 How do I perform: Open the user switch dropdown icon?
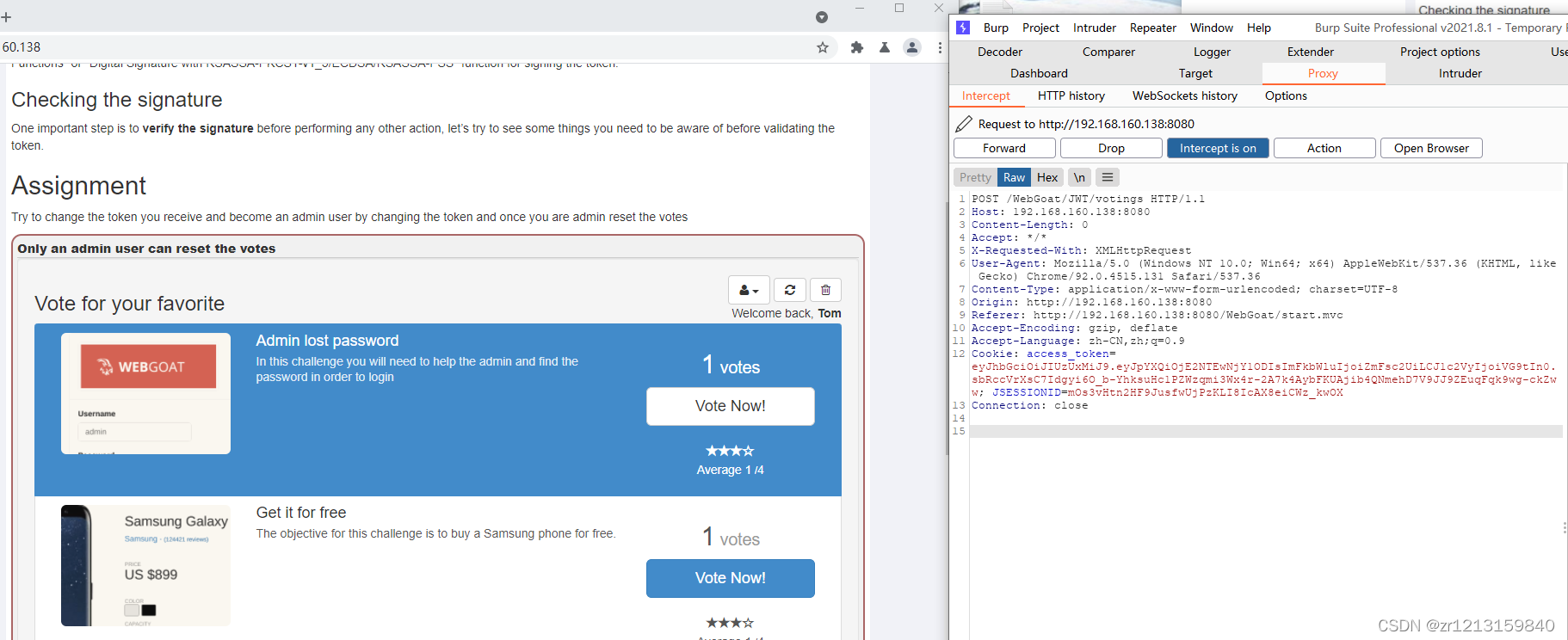[x=749, y=290]
